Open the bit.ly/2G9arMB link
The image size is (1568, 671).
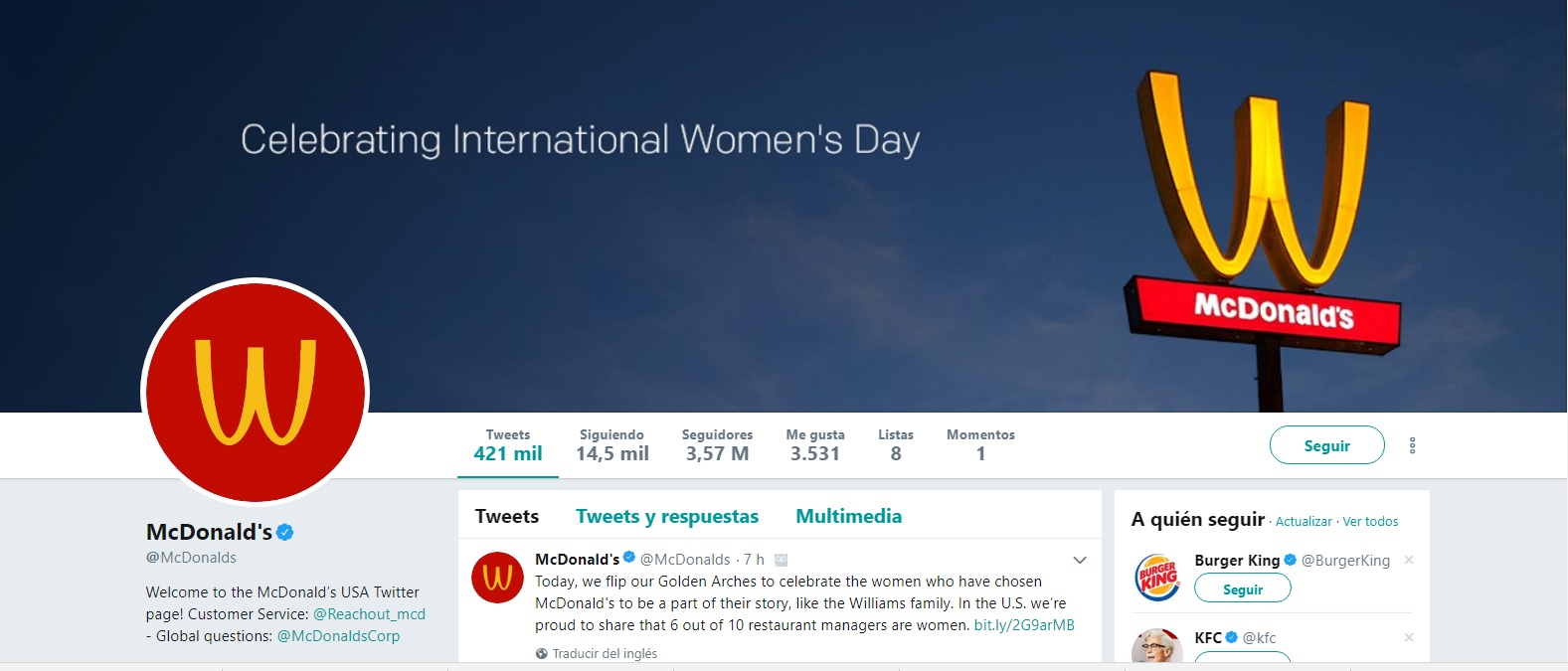1024,625
